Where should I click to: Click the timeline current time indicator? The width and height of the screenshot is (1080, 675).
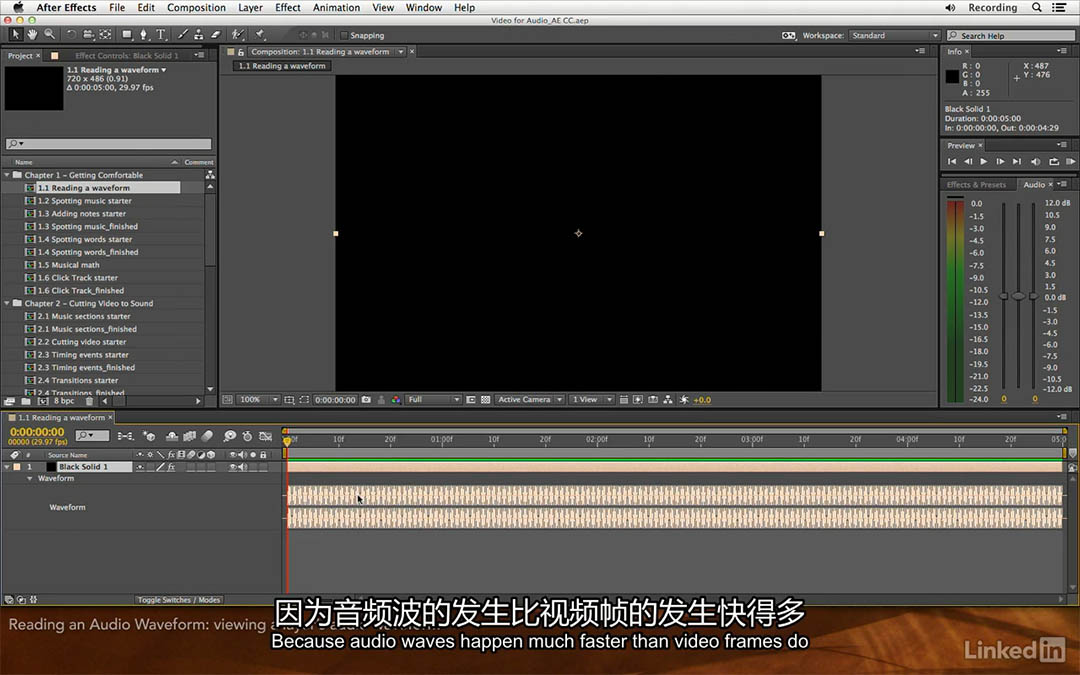click(287, 441)
